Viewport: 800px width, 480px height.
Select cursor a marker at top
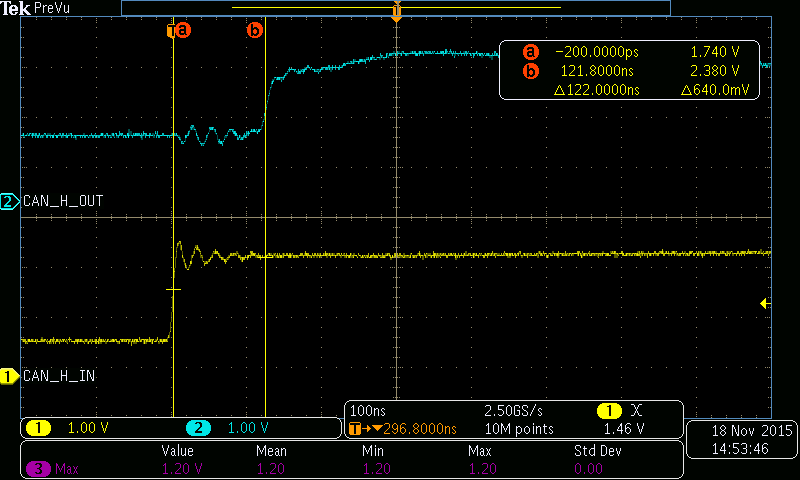coord(183,30)
